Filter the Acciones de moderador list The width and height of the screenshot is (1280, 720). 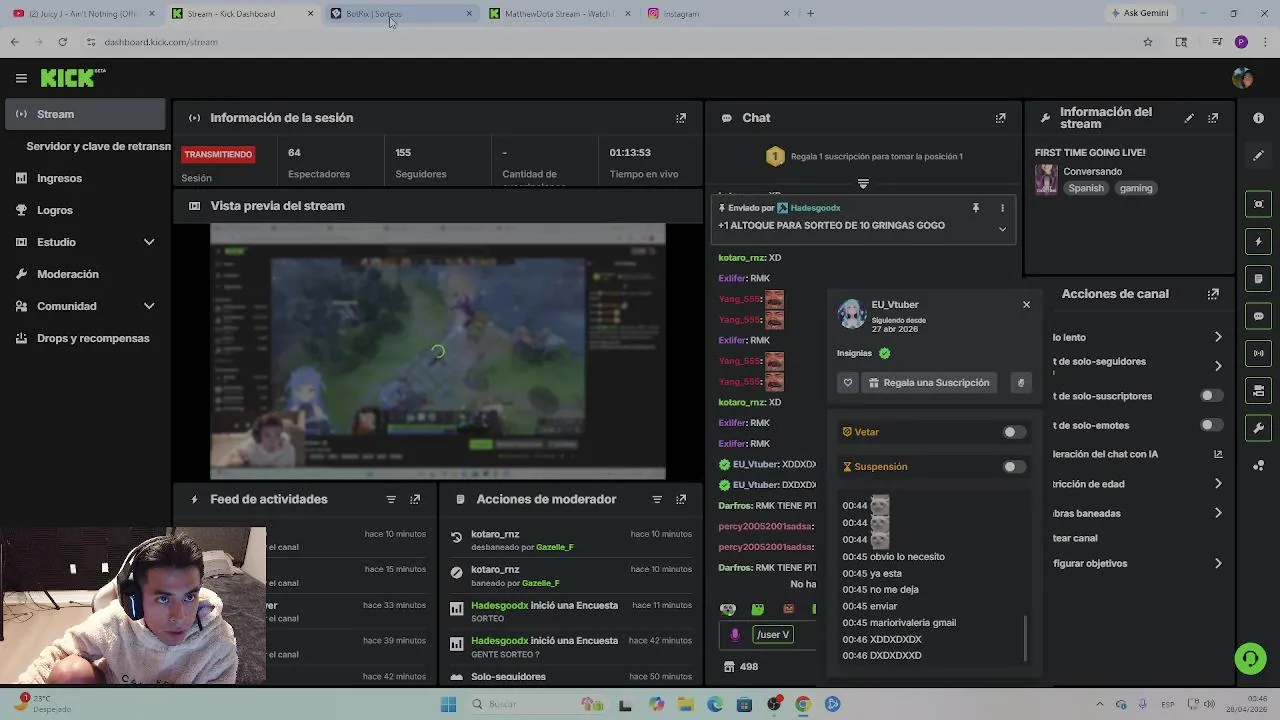coord(657,499)
